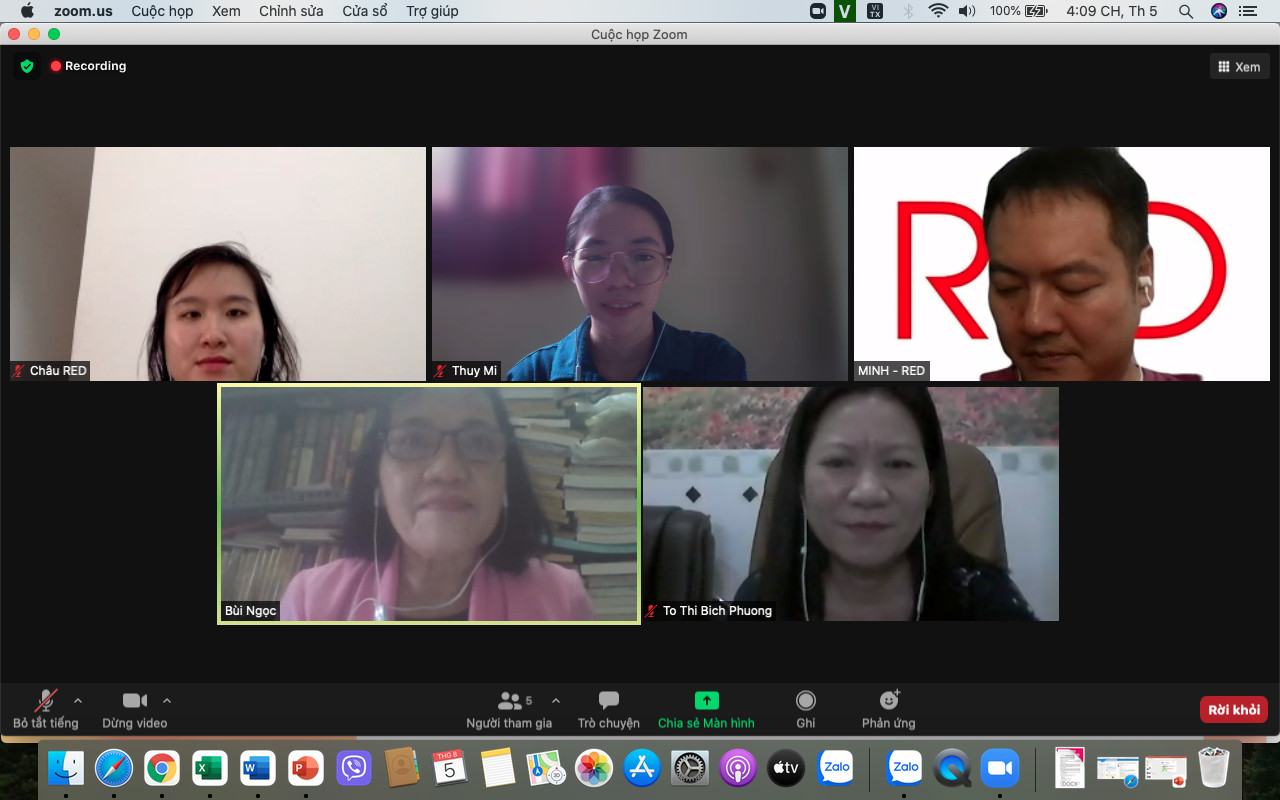
Task: Click Wi-Fi icon in menu bar
Action: [x=937, y=11]
